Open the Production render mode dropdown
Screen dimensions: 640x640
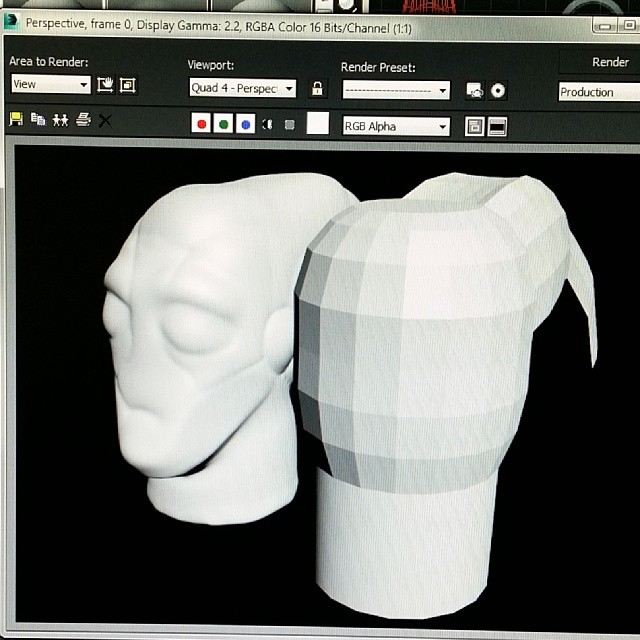point(598,92)
